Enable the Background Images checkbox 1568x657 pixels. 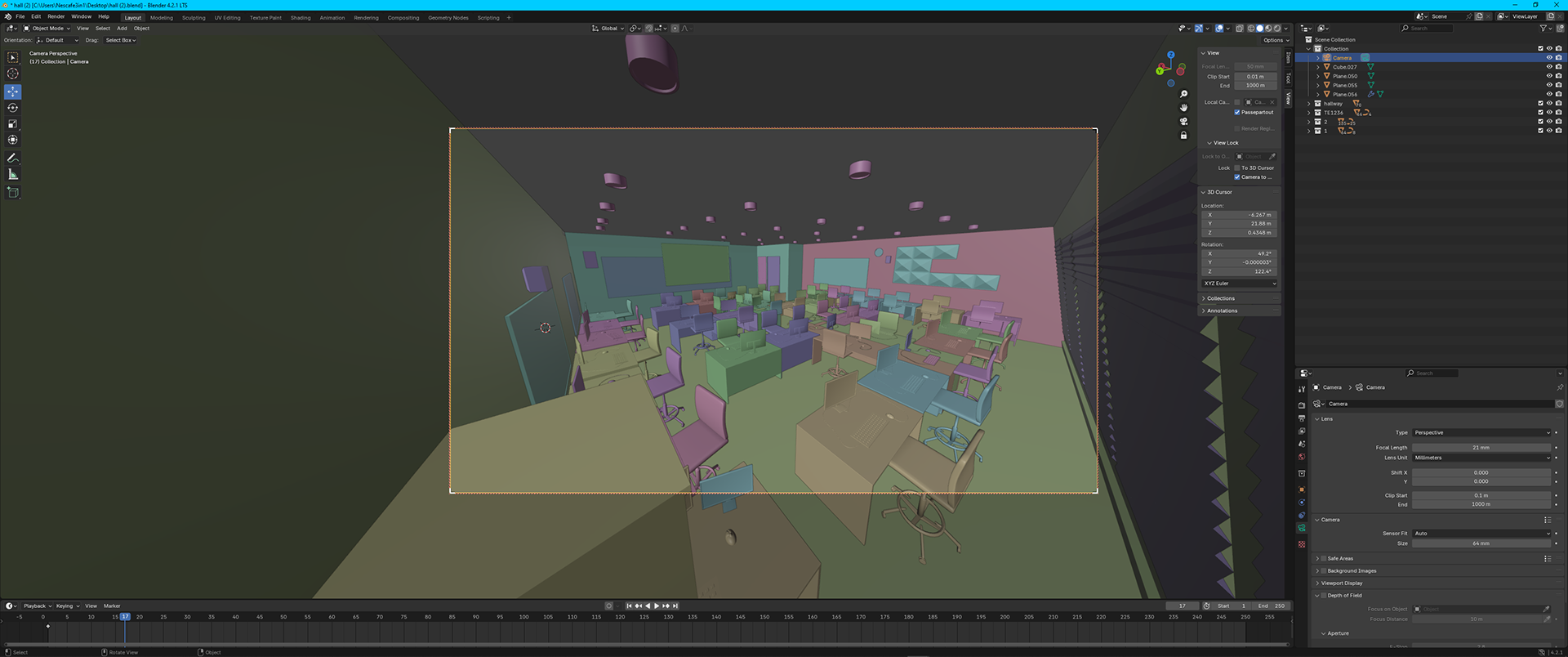pos(1324,571)
